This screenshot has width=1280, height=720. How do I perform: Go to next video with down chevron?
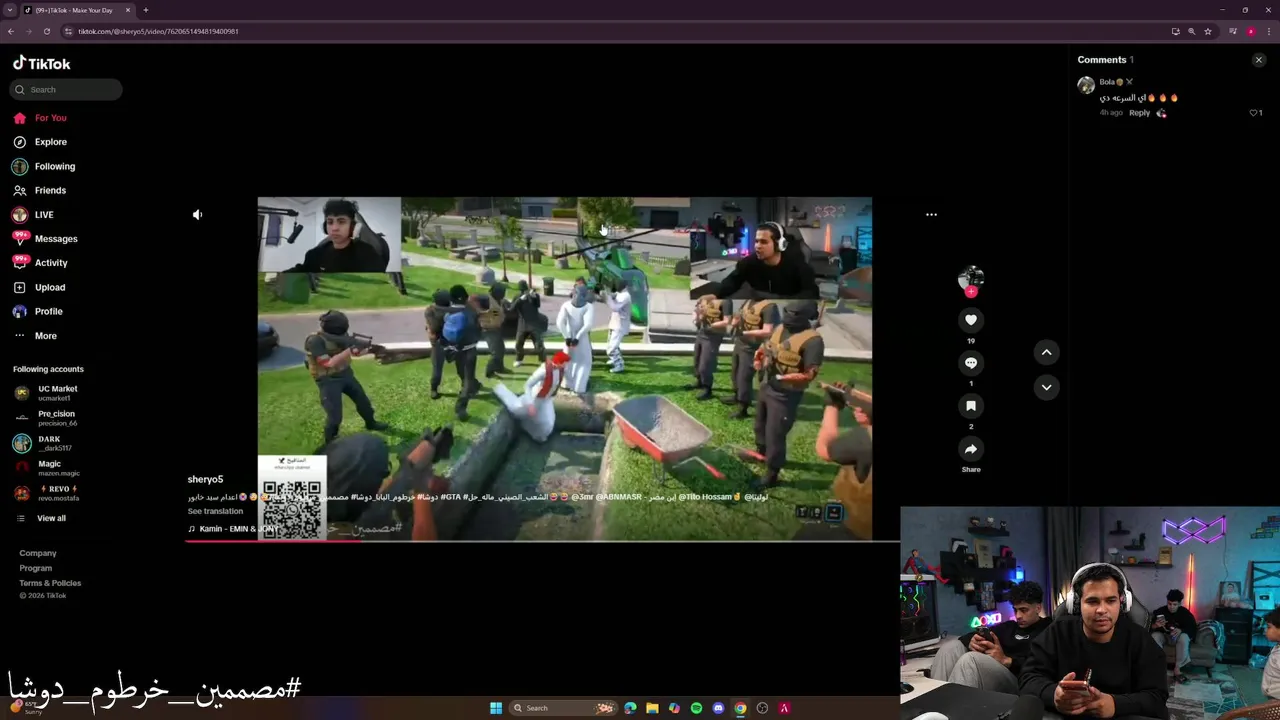click(x=1046, y=387)
